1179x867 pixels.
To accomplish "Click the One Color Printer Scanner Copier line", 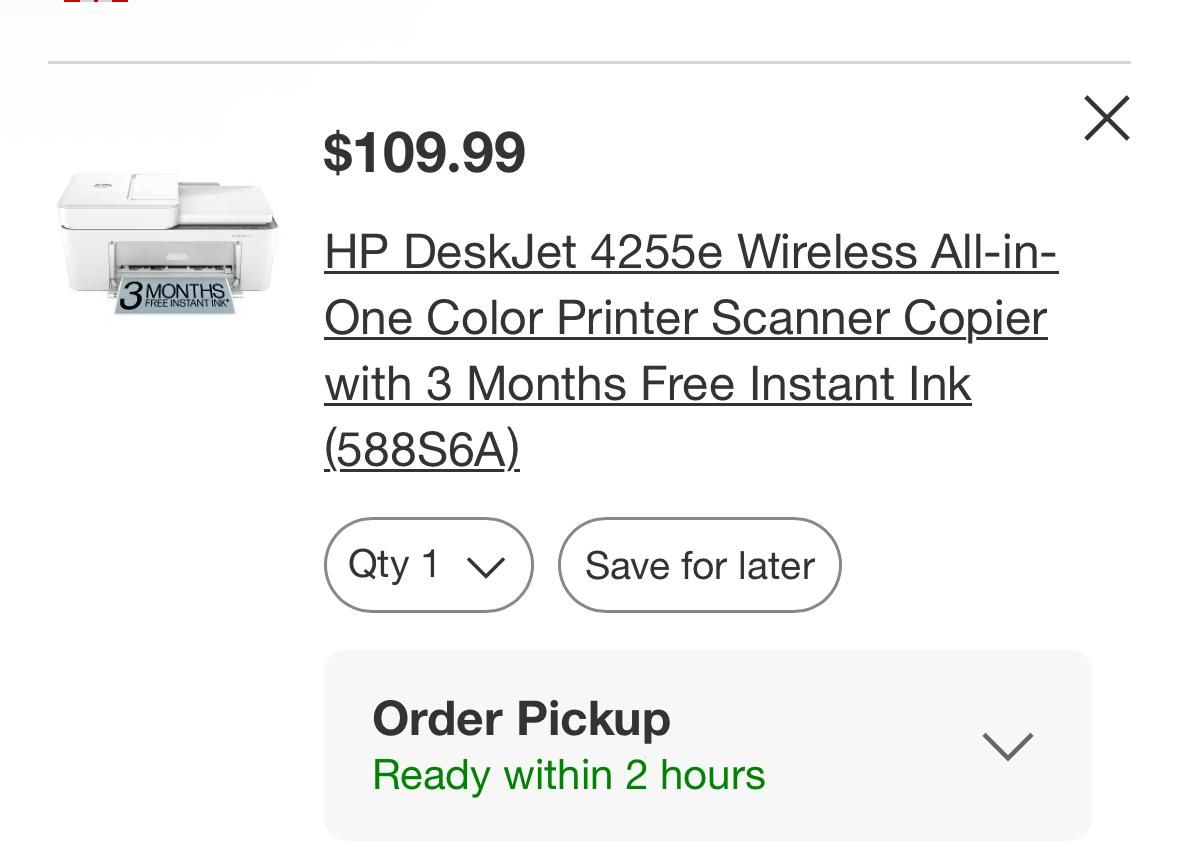I will click(x=685, y=318).
